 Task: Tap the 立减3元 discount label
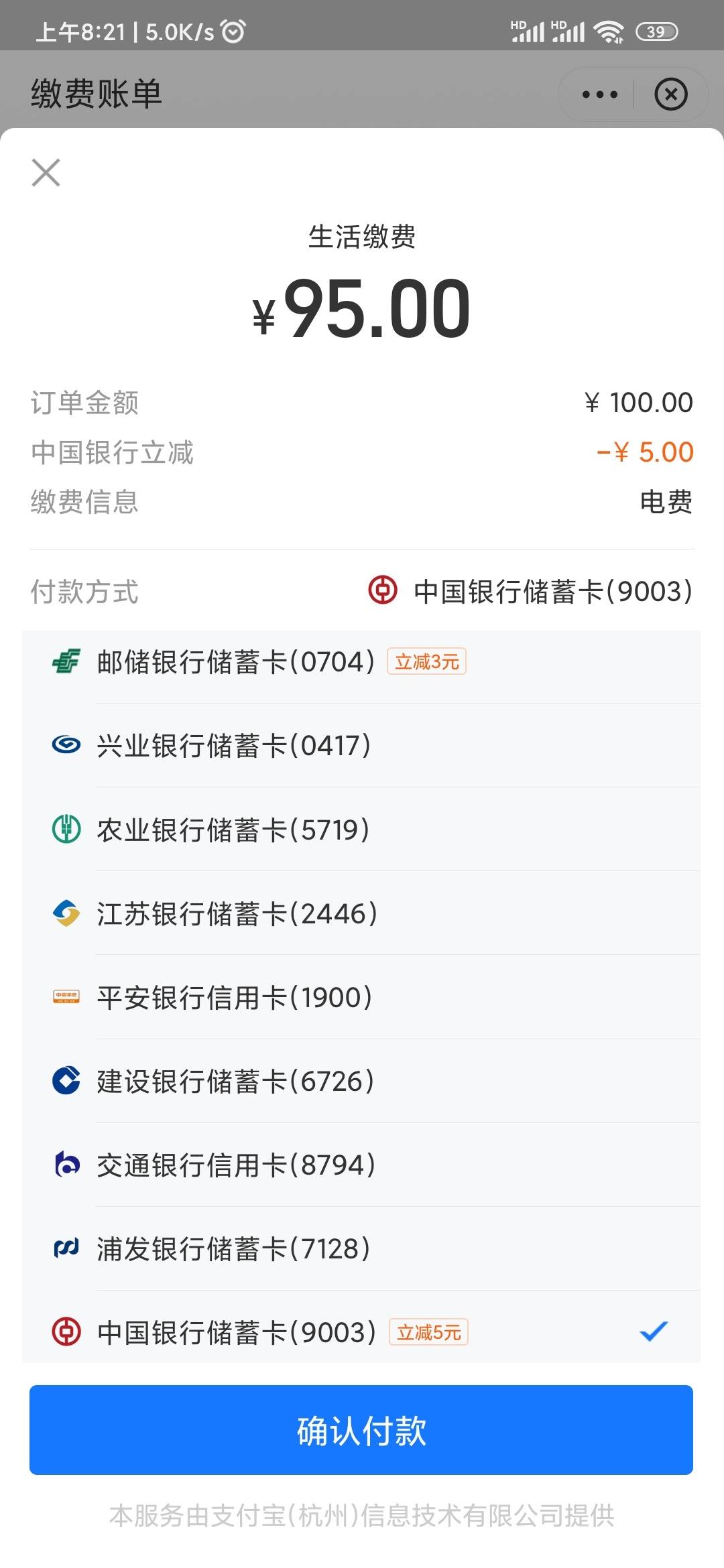pyautogui.click(x=426, y=662)
